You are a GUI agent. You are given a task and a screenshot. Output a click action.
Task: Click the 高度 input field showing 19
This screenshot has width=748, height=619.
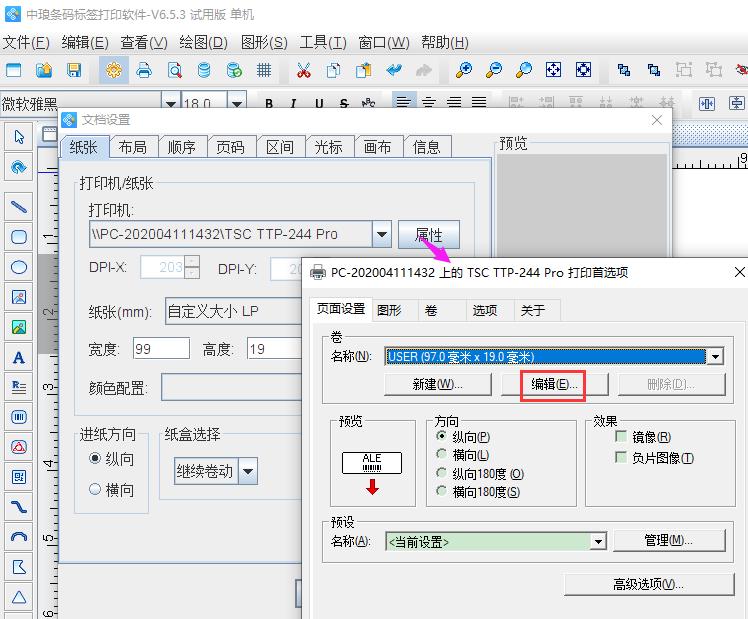click(274, 349)
